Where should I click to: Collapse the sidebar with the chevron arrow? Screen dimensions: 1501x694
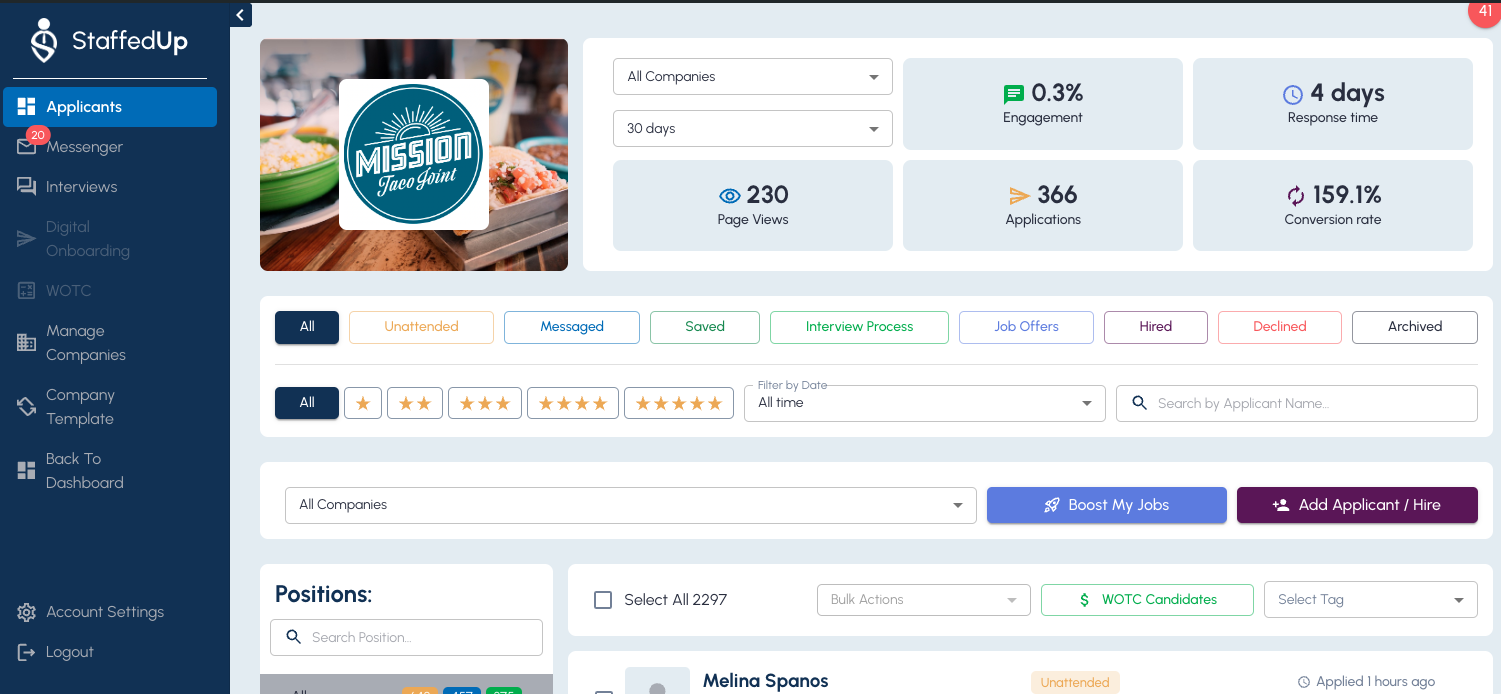pyautogui.click(x=240, y=15)
